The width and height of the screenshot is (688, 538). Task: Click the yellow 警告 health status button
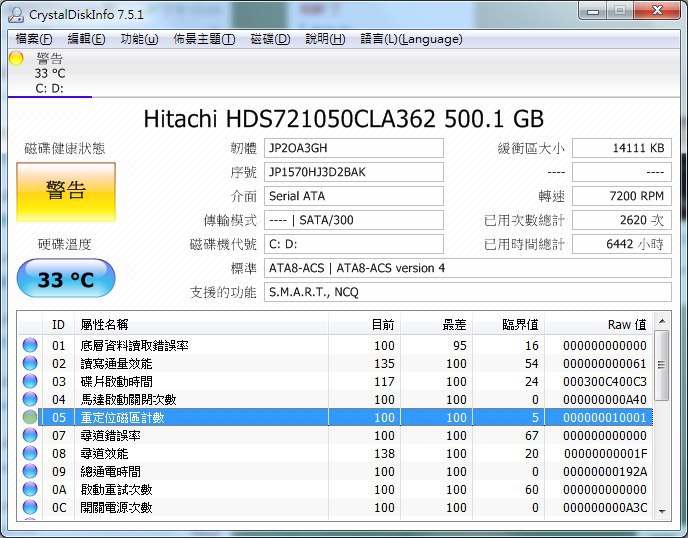tap(66, 192)
